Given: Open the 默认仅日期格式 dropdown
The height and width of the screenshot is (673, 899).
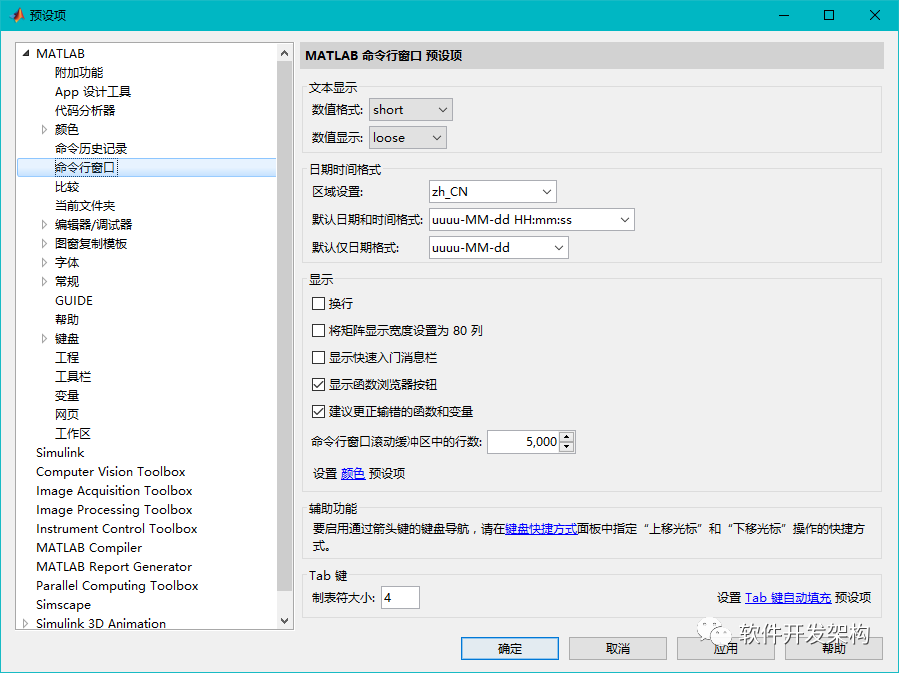Looking at the screenshot, I should [499, 248].
